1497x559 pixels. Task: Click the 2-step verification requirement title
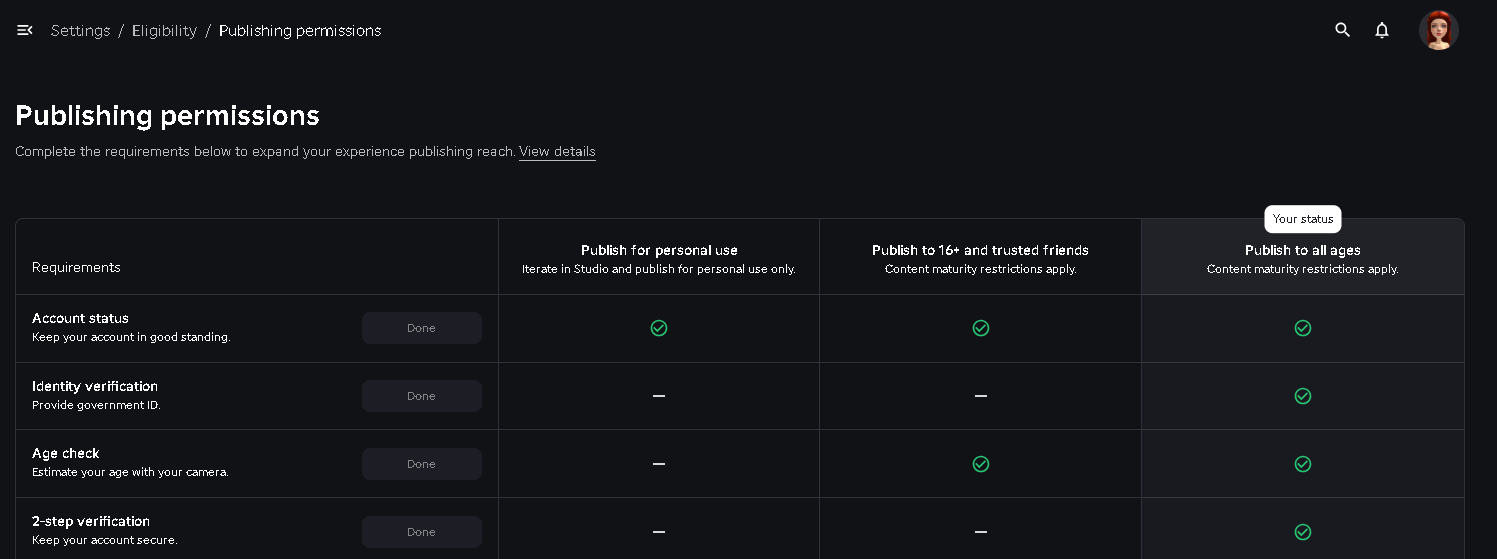(x=91, y=521)
